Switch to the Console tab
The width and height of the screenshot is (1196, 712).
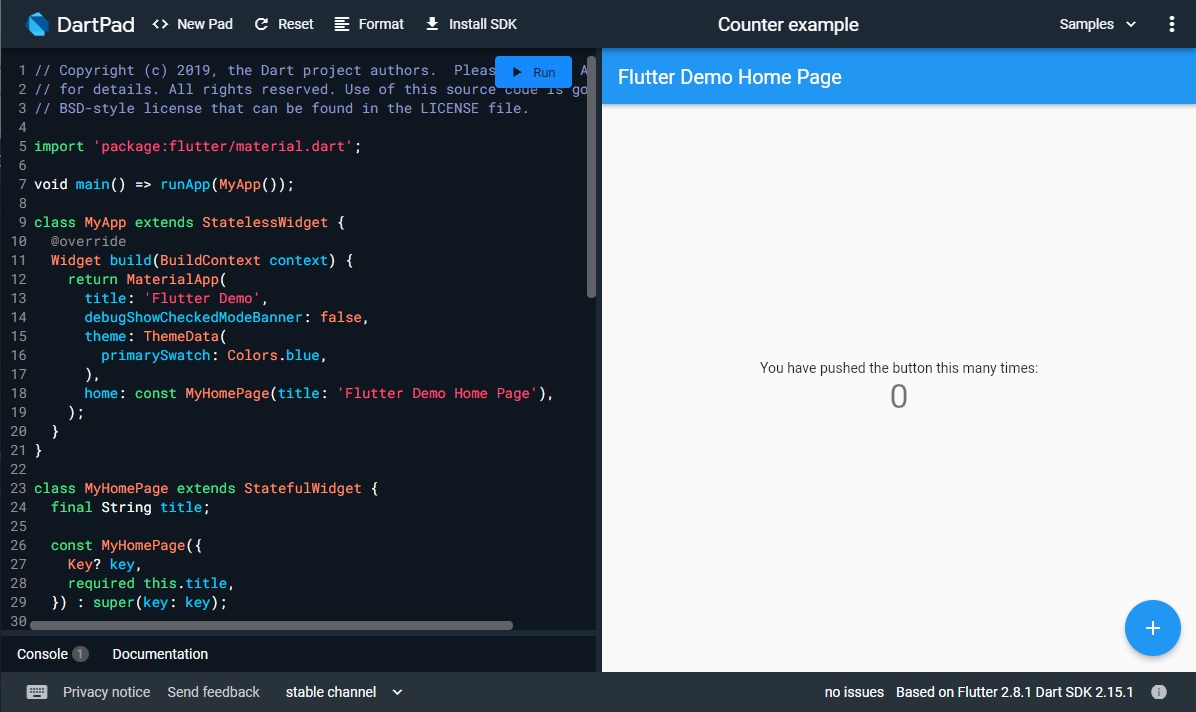tap(43, 654)
